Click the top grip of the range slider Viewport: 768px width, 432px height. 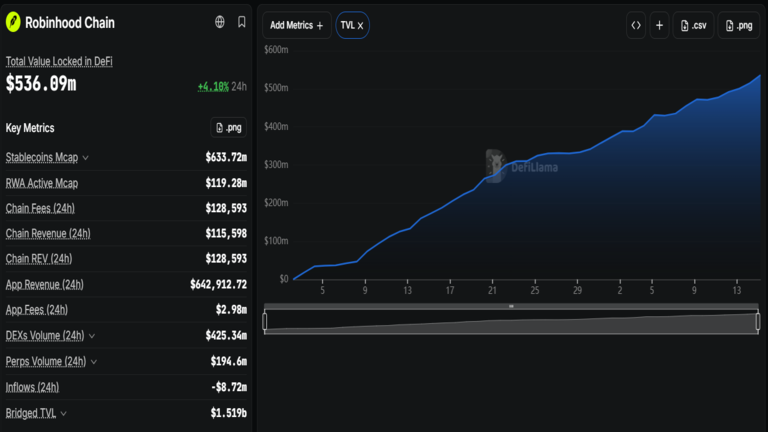tap(511, 306)
